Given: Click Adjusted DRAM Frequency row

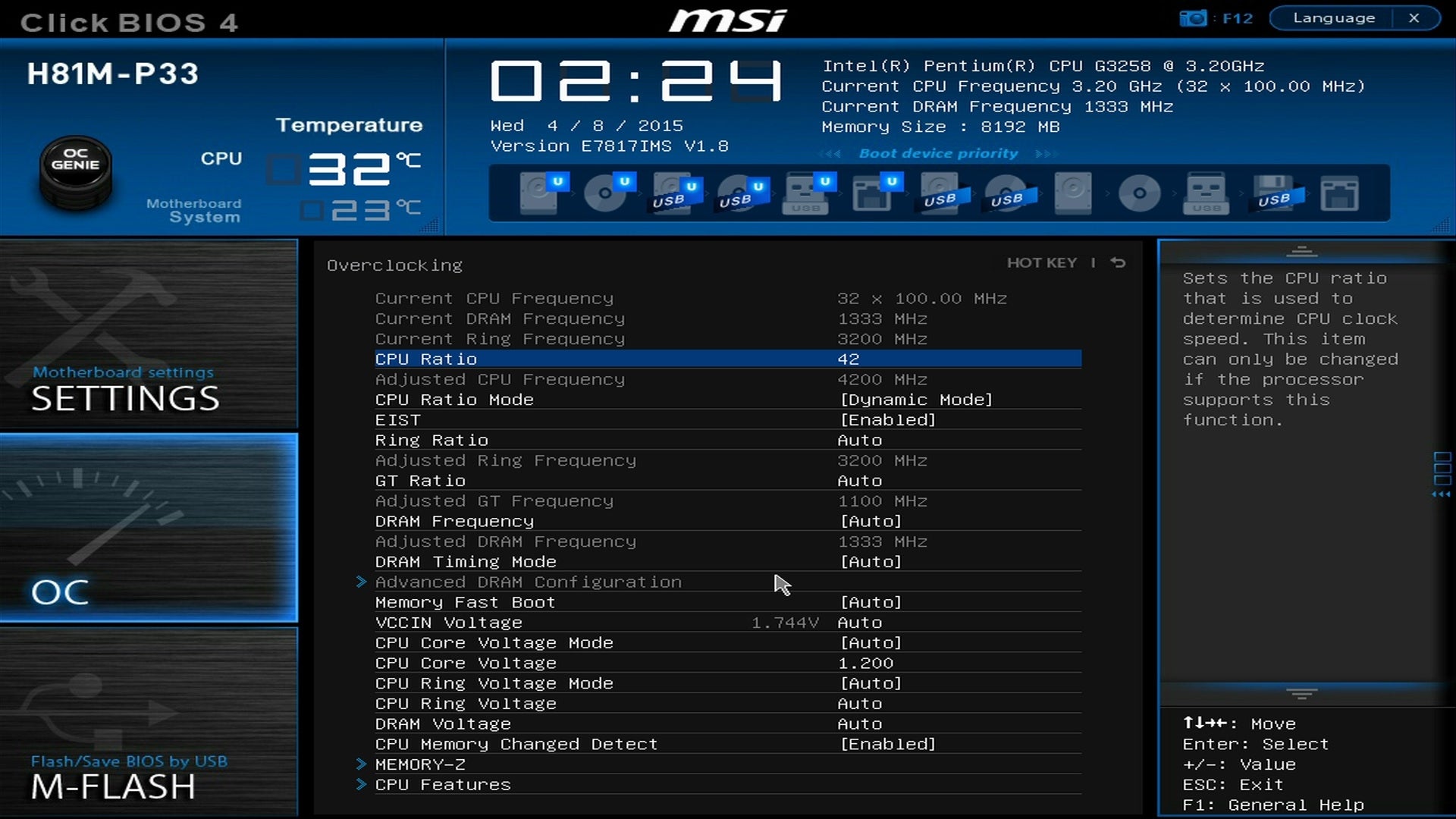Looking at the screenshot, I should pos(728,541).
